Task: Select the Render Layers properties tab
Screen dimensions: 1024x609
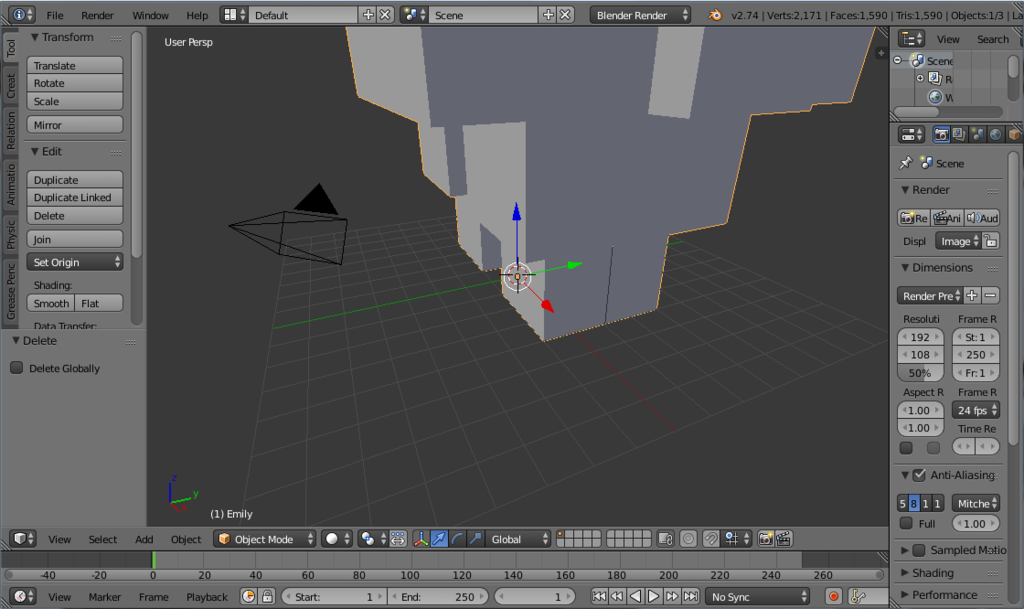Action: [959, 134]
